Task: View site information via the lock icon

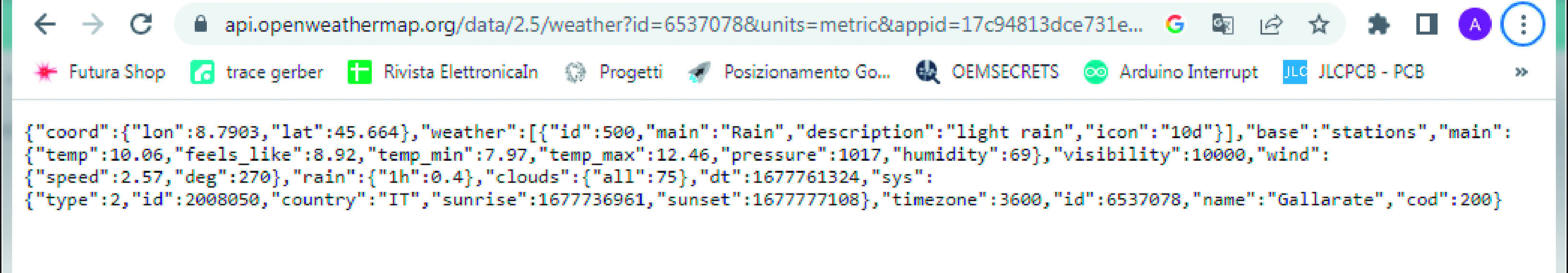Action: (x=200, y=24)
